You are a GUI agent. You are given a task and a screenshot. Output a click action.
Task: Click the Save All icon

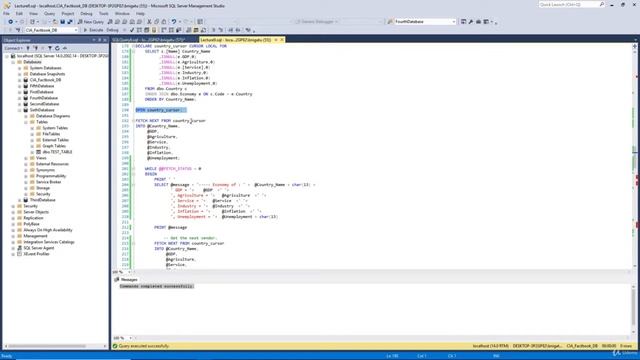[70, 22]
